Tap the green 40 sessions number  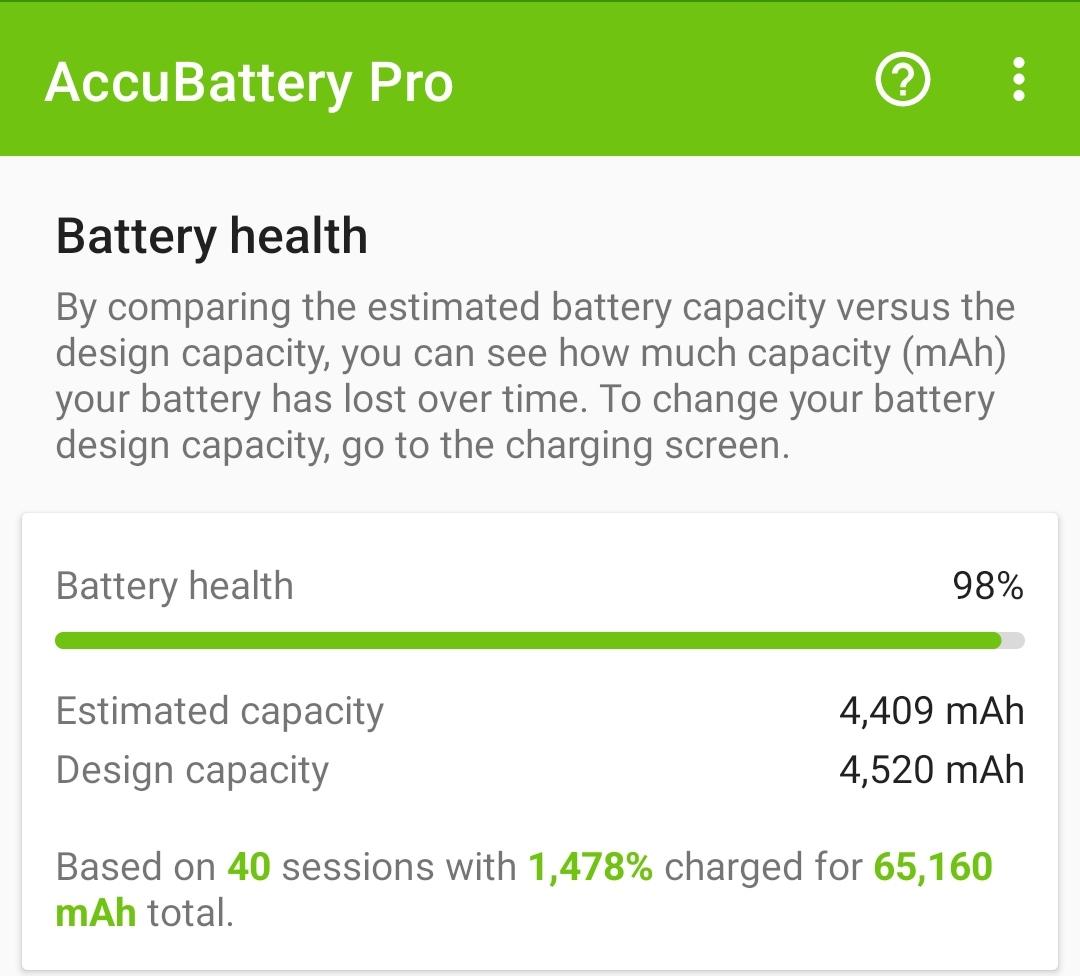coord(249,866)
